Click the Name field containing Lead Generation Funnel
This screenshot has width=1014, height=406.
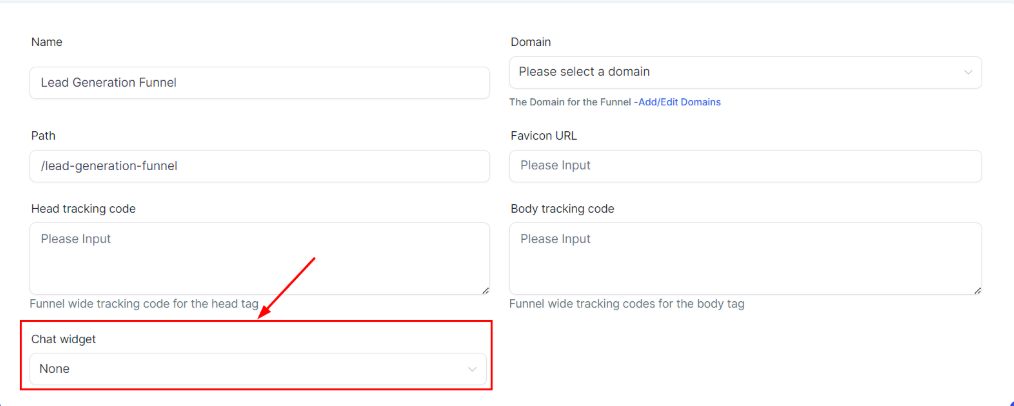(x=259, y=83)
